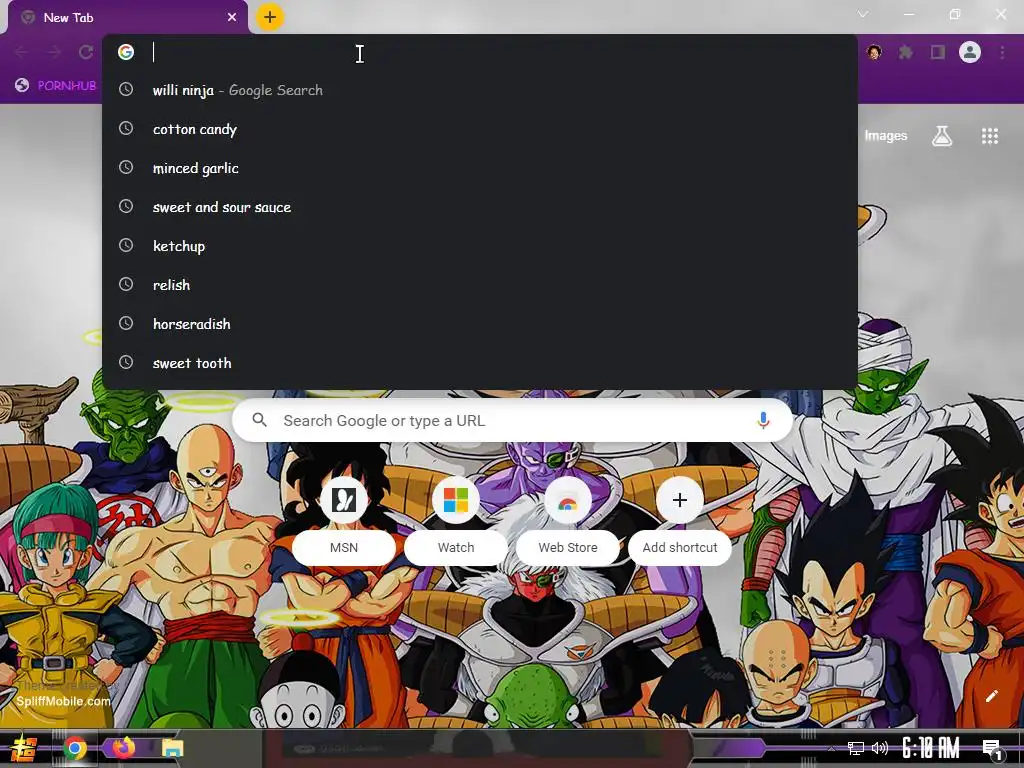The width and height of the screenshot is (1024, 768).
Task: Open the tab search chevron dropdown
Action: [863, 14]
